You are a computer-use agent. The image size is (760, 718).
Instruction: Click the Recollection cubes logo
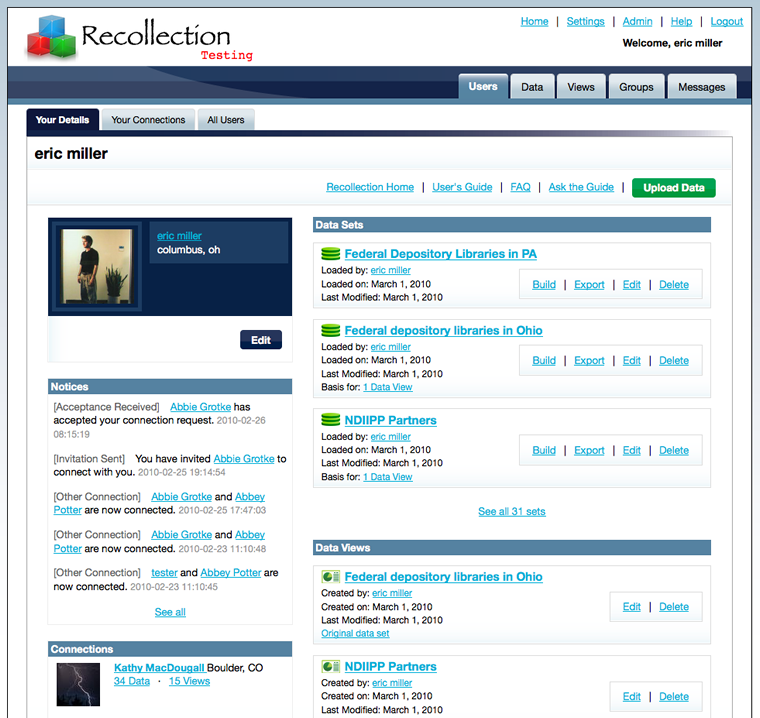(51, 37)
